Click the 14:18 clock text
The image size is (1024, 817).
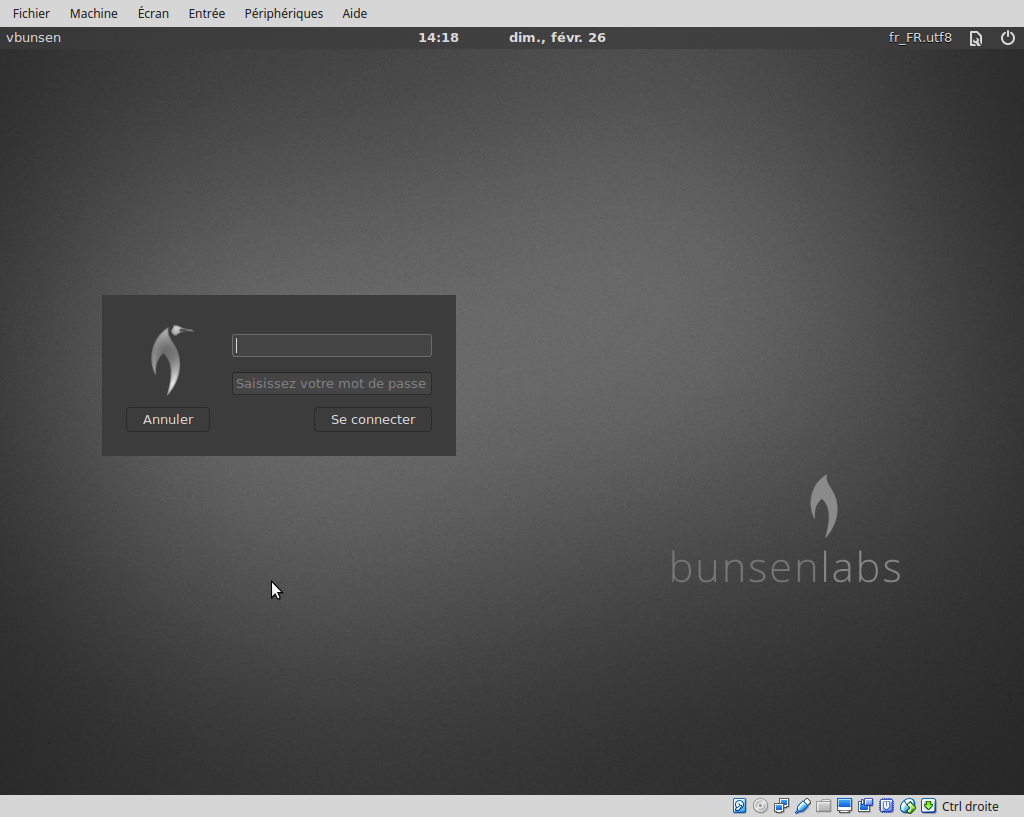[x=438, y=38]
